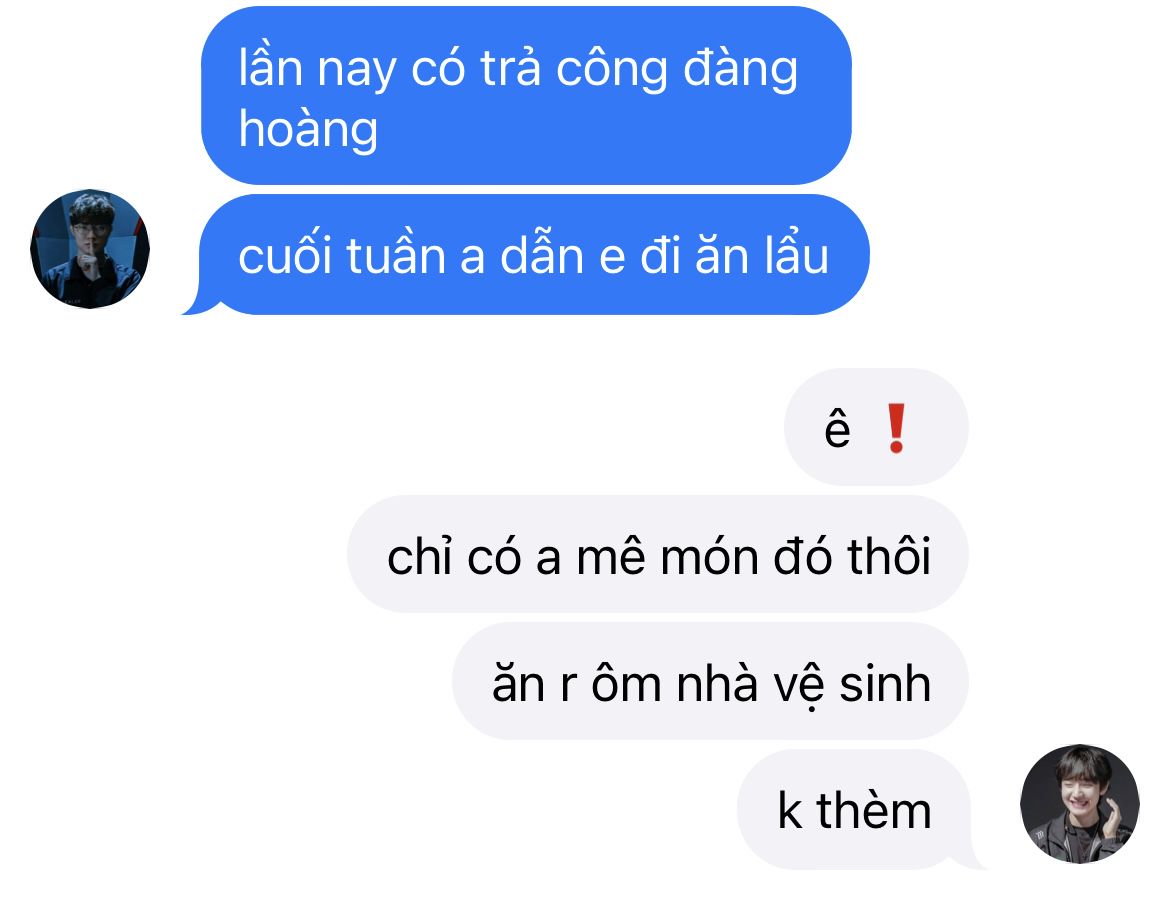Select the "cuối tuần a dẫn e đi ăn lẩu" bubble
The width and height of the screenshot is (1170, 920).
[x=533, y=254]
